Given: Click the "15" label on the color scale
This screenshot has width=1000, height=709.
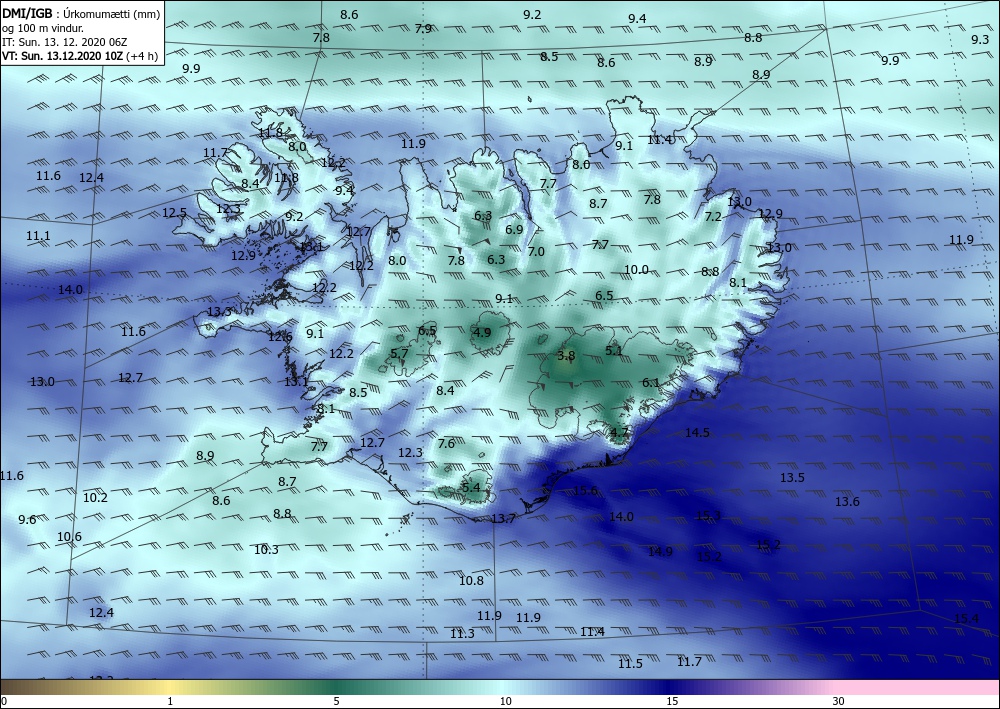Looking at the screenshot, I should [x=672, y=701].
